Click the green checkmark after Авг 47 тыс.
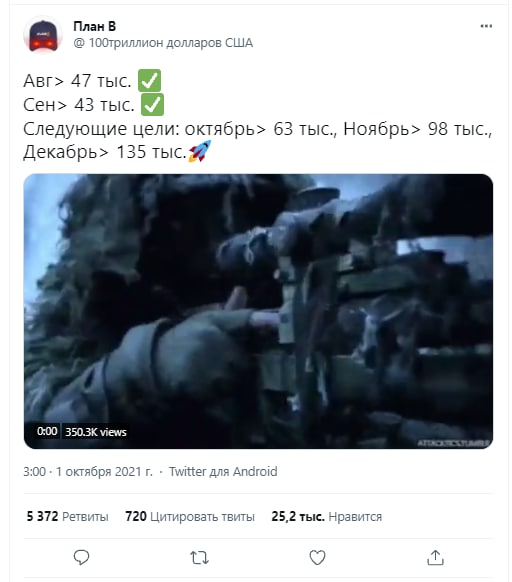This screenshot has height=582, width=512. (x=149, y=80)
